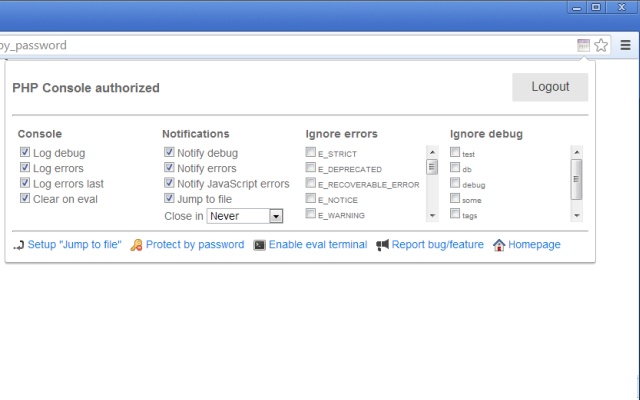Check the db ignore debug checkbox
The height and width of the screenshot is (400, 640).
coord(455,168)
